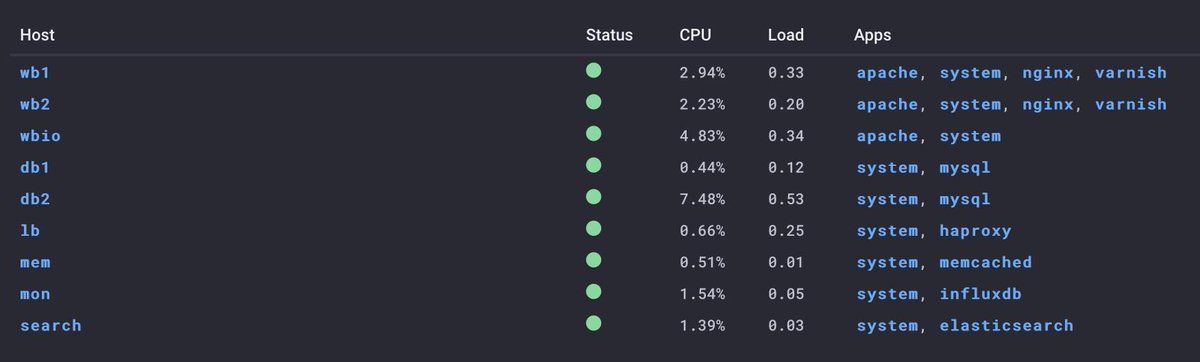Sort by the Load column header
The image size is (1200, 362).
(785, 35)
